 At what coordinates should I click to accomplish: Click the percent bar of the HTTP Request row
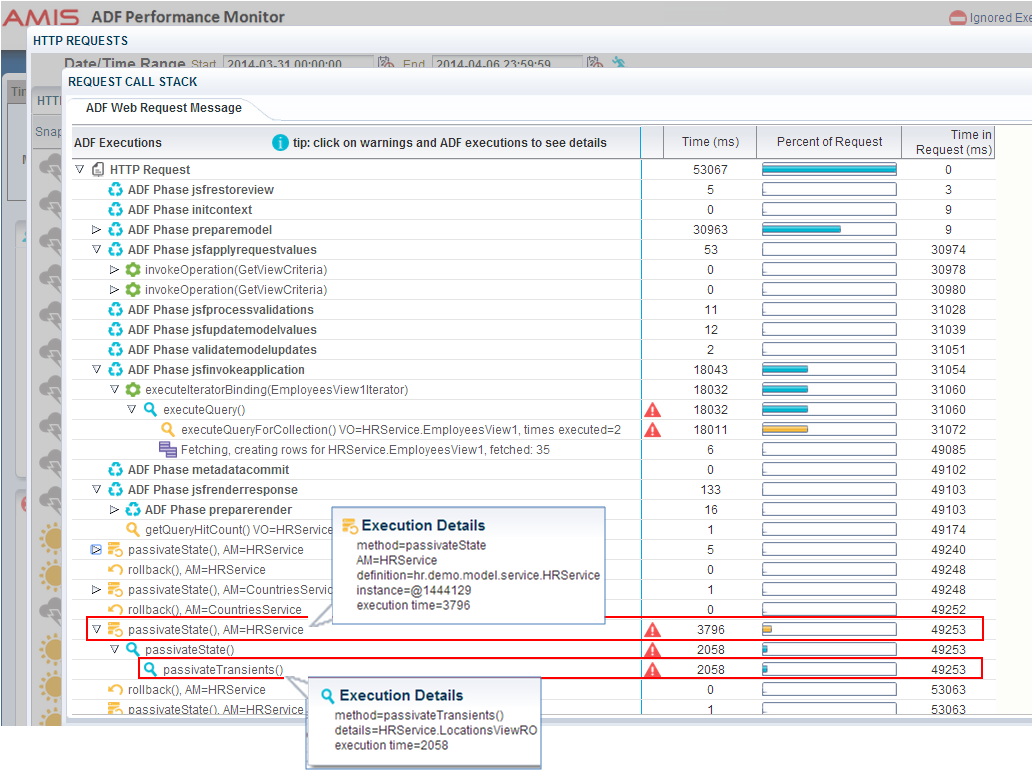[828, 169]
